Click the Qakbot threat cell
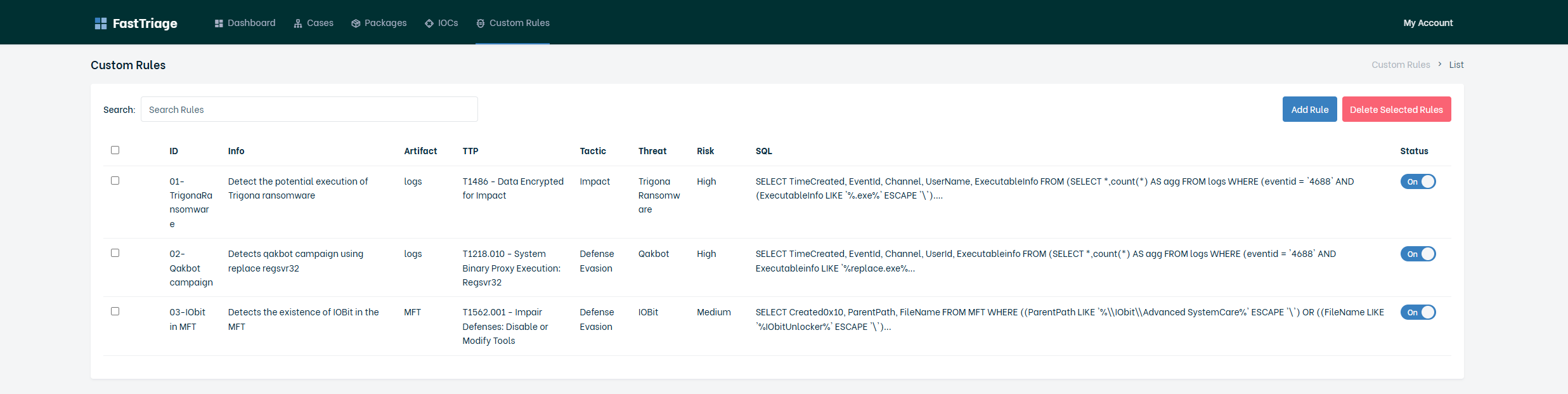This screenshot has width=1568, height=394. (654, 254)
